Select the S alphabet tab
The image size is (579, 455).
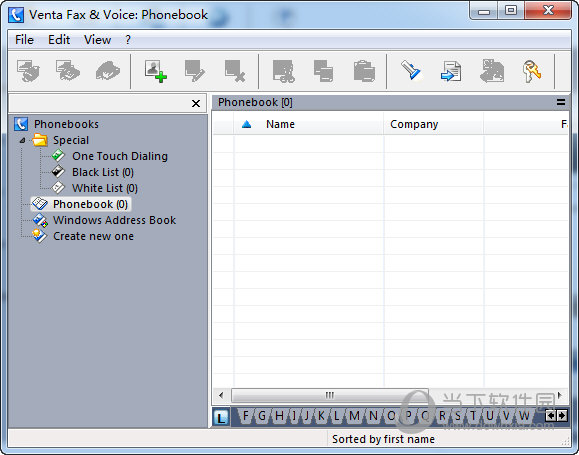point(458,416)
